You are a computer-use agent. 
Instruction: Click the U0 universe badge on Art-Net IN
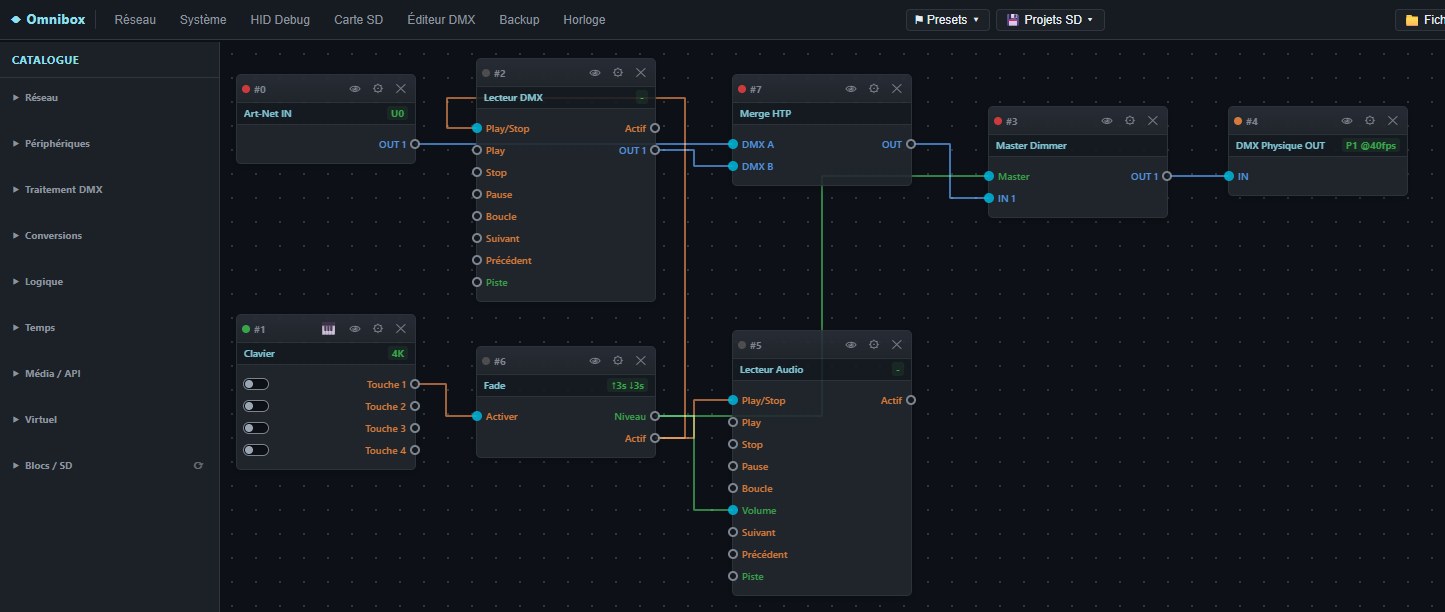click(397, 114)
